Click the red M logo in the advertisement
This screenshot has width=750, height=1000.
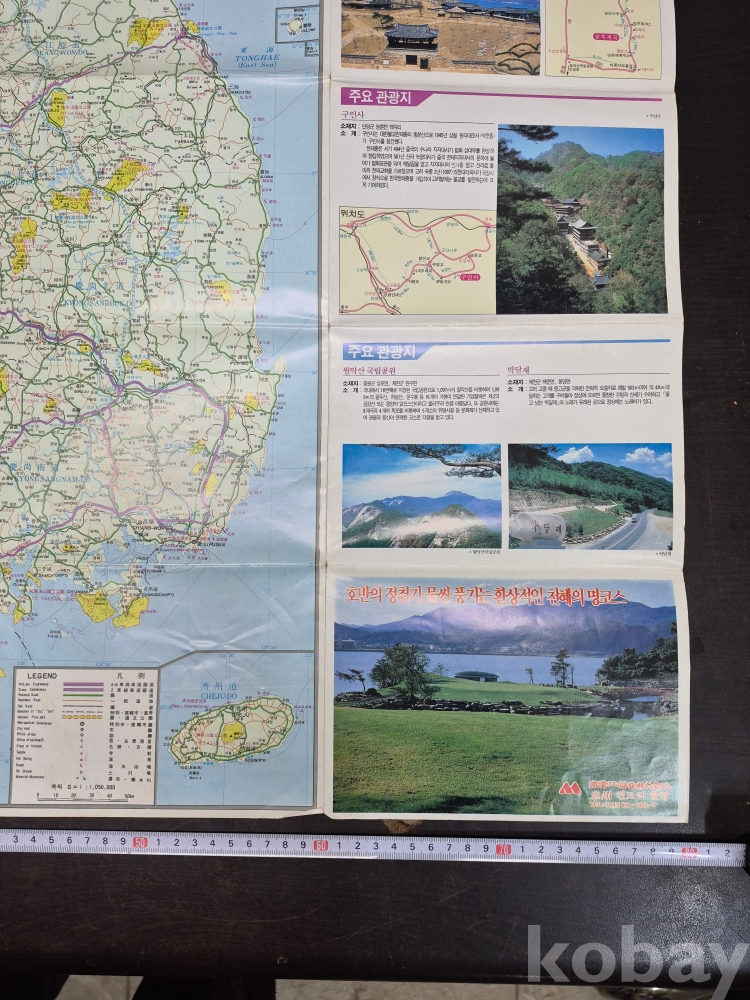point(571,789)
